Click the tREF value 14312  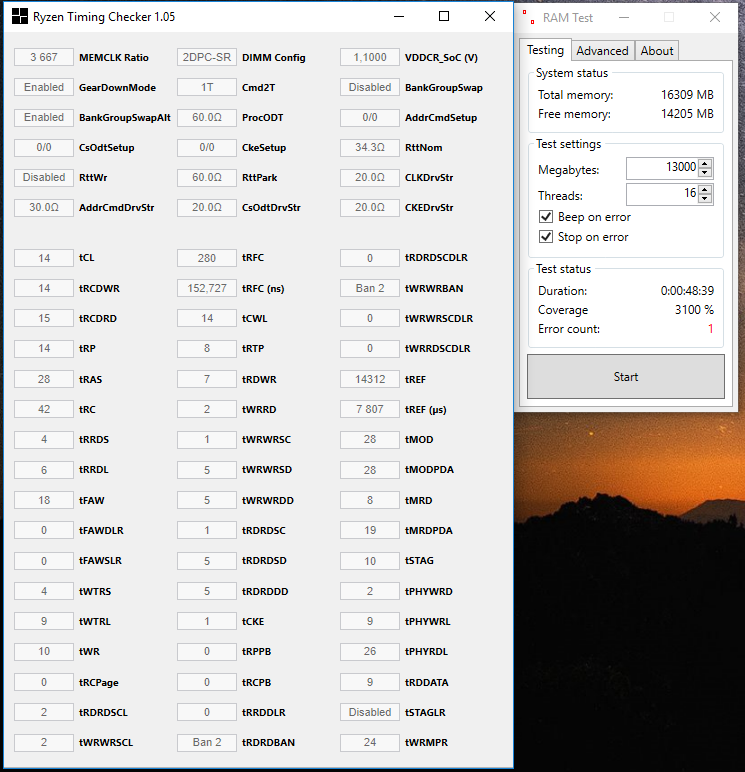pyautogui.click(x=370, y=379)
